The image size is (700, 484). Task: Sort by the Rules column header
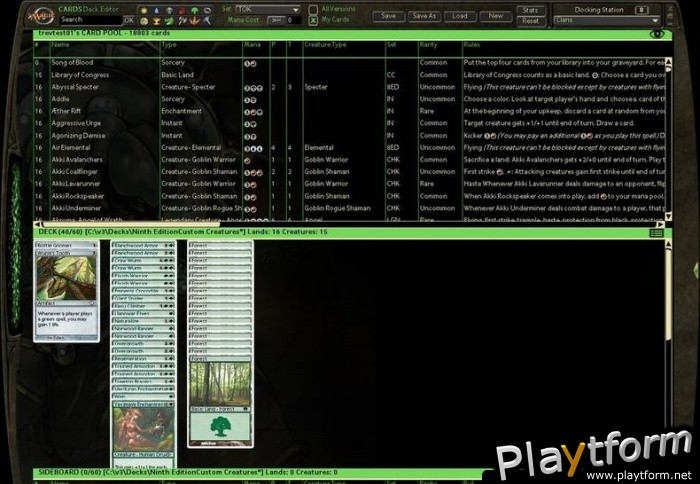point(471,45)
